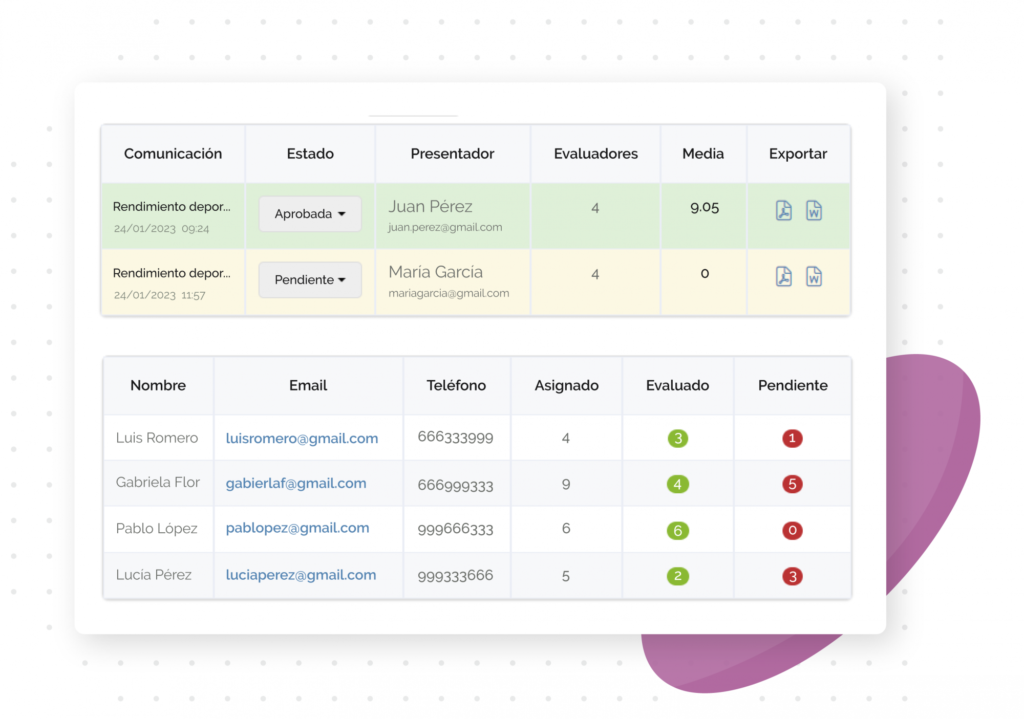
Task: Export María García communication as Word
Action: point(814,277)
